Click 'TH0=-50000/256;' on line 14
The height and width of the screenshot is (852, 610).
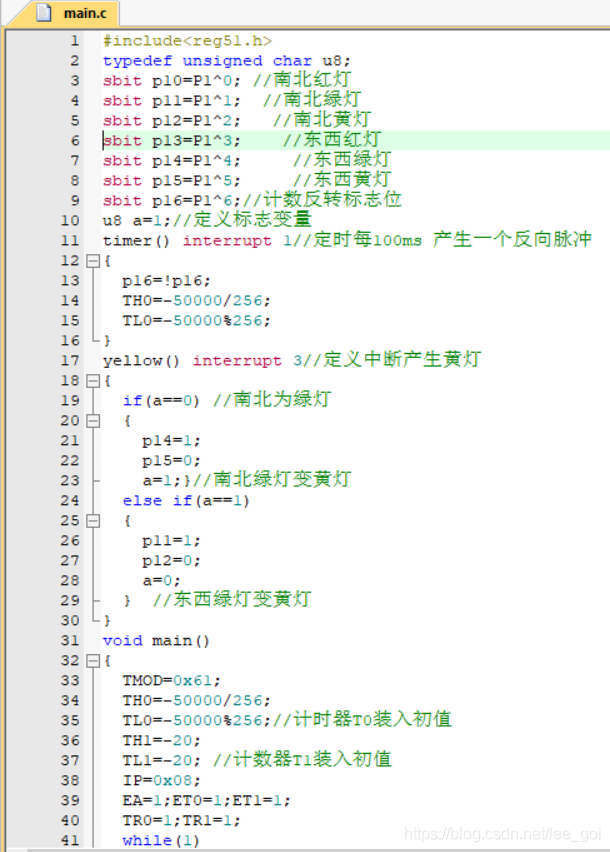click(x=196, y=300)
